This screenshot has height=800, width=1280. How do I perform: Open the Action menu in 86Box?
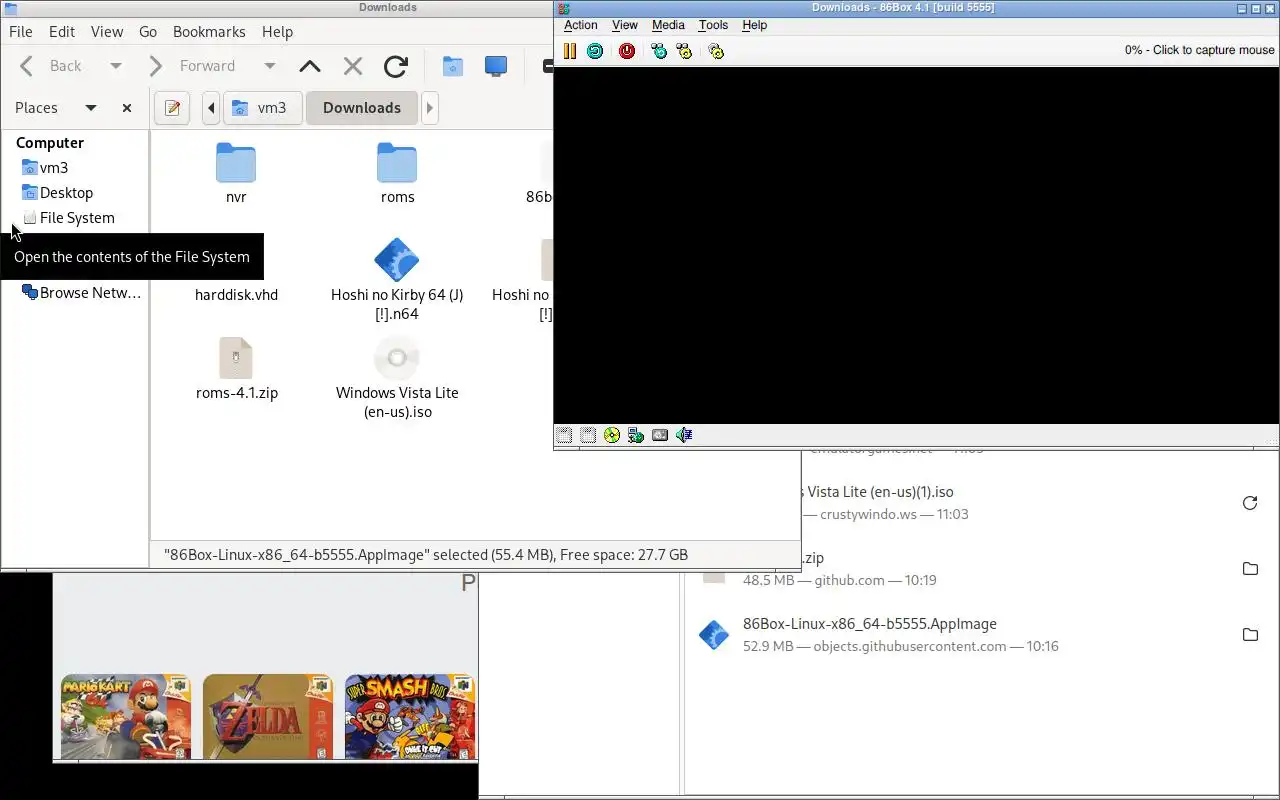coord(581,25)
